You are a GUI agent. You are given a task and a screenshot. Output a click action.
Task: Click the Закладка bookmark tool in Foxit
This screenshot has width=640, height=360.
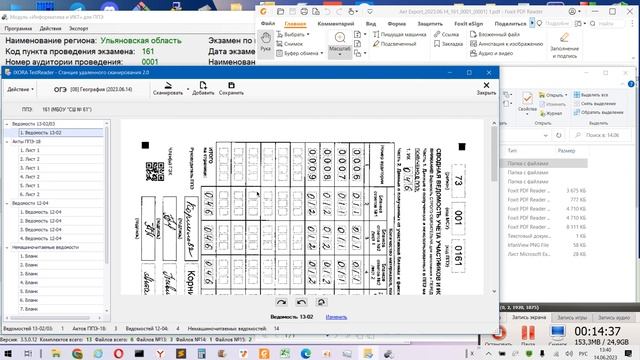(448, 44)
